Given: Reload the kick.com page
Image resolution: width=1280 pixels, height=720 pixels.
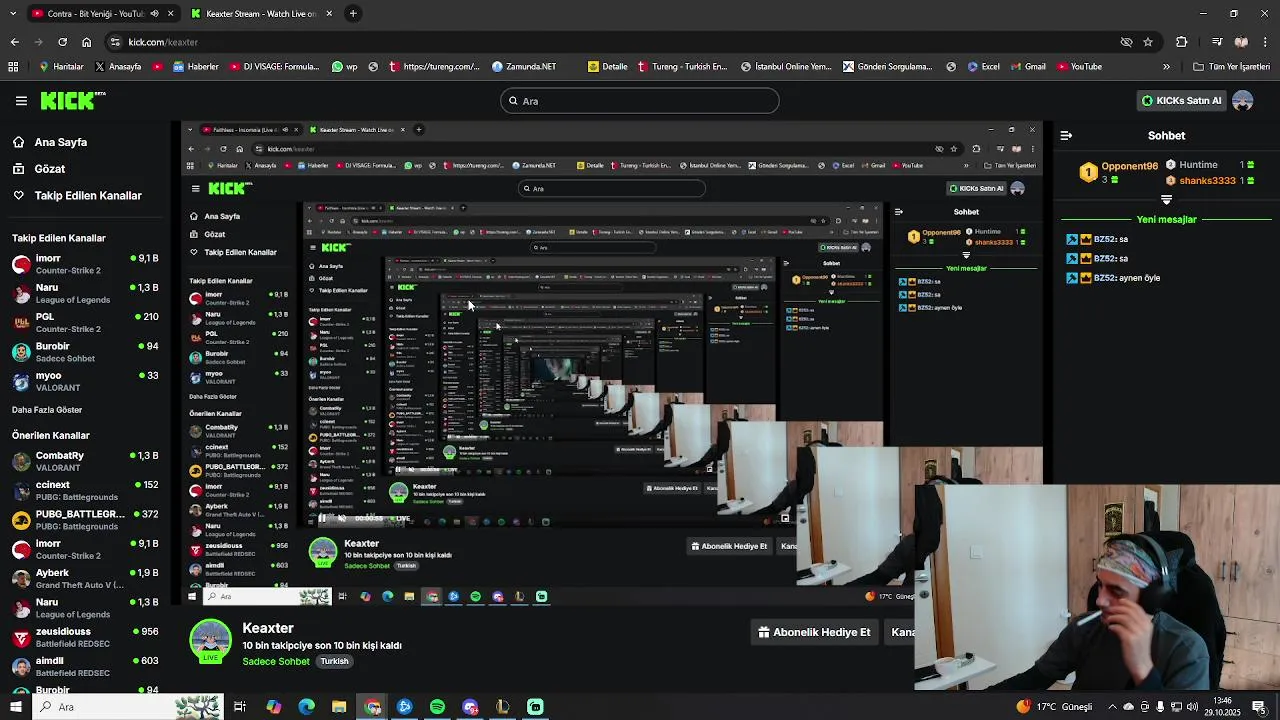Looking at the screenshot, I should click(x=62, y=42).
